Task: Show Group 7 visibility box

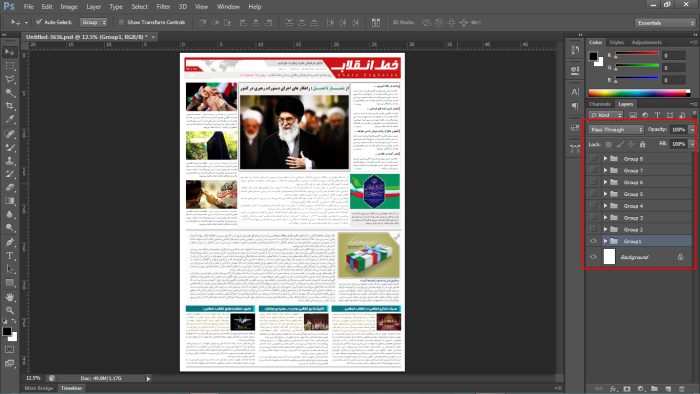Action: tap(593, 170)
